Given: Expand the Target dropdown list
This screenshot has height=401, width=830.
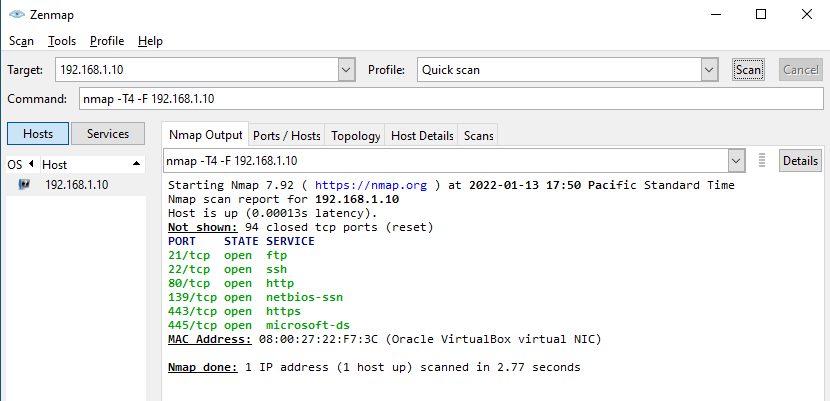Looking at the screenshot, I should tap(347, 70).
